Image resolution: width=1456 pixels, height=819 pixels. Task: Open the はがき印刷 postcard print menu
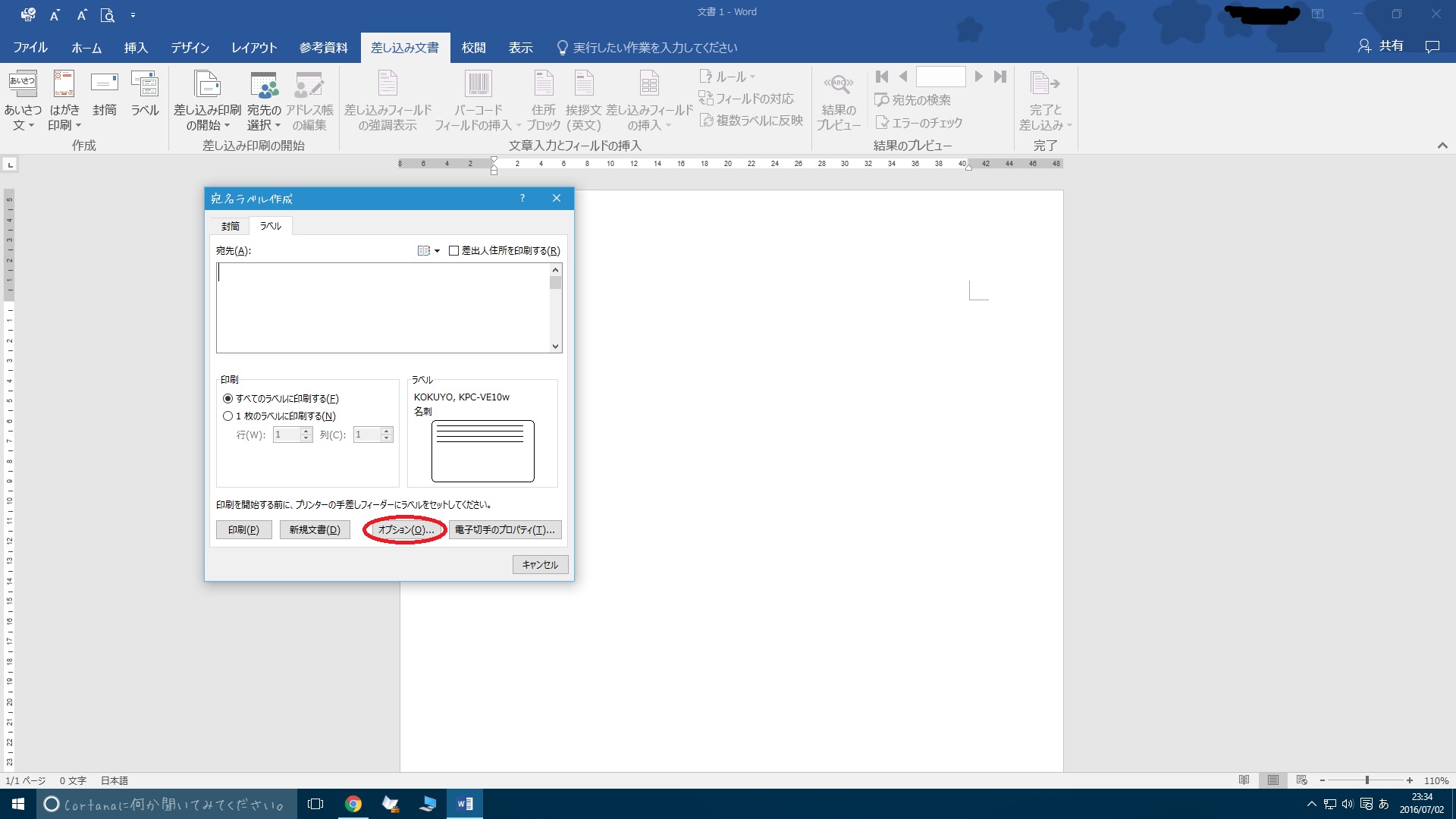64,102
